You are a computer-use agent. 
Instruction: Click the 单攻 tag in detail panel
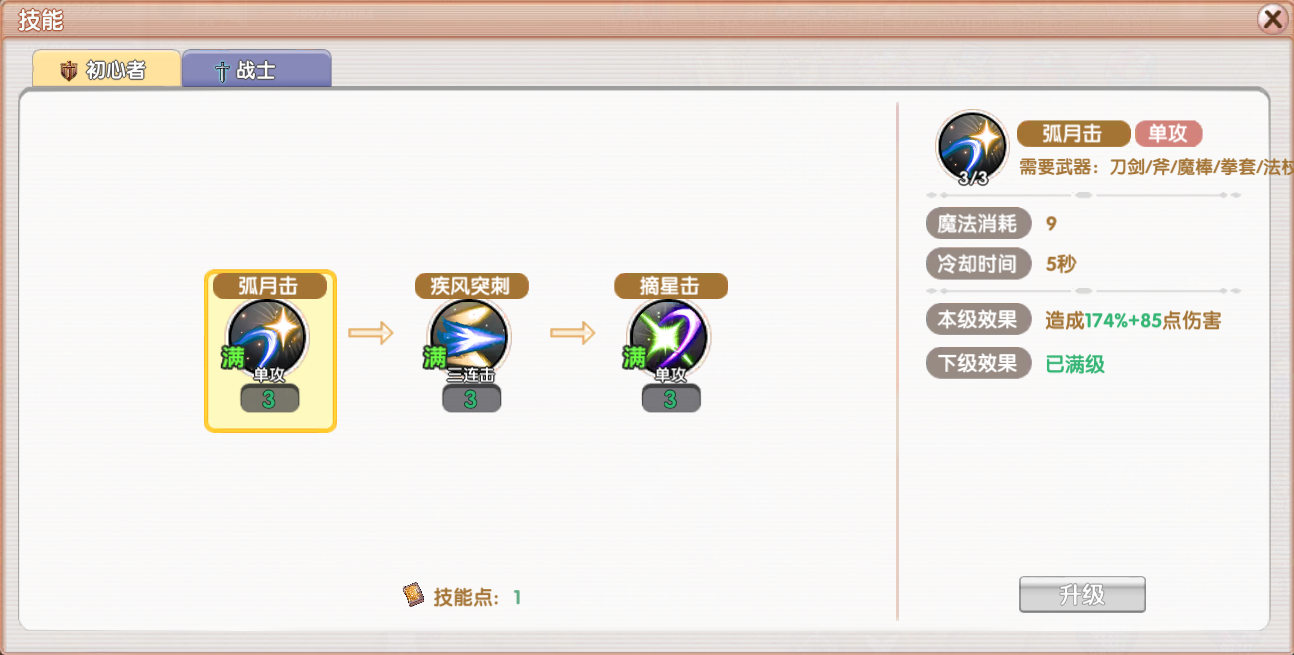pos(1169,134)
